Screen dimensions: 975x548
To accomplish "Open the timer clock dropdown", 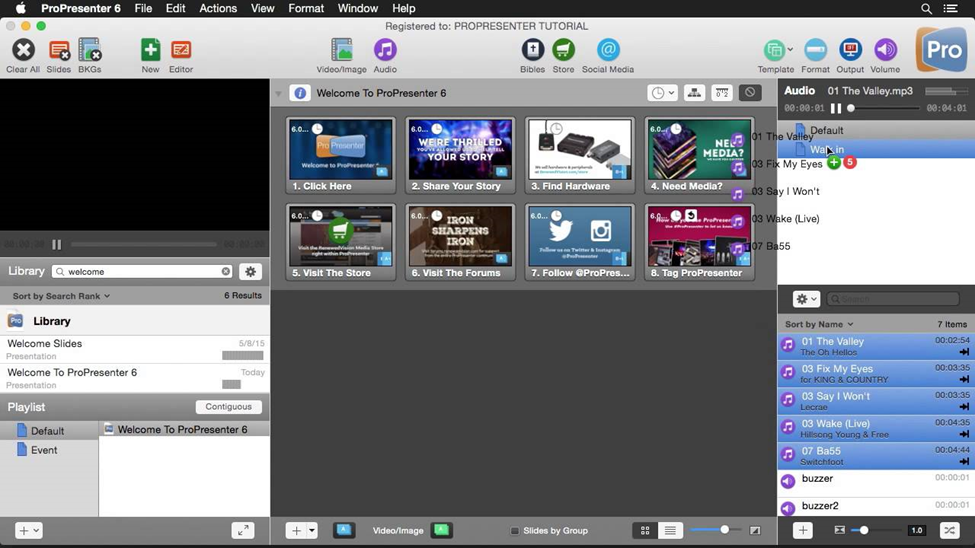I will pyautogui.click(x=662, y=93).
